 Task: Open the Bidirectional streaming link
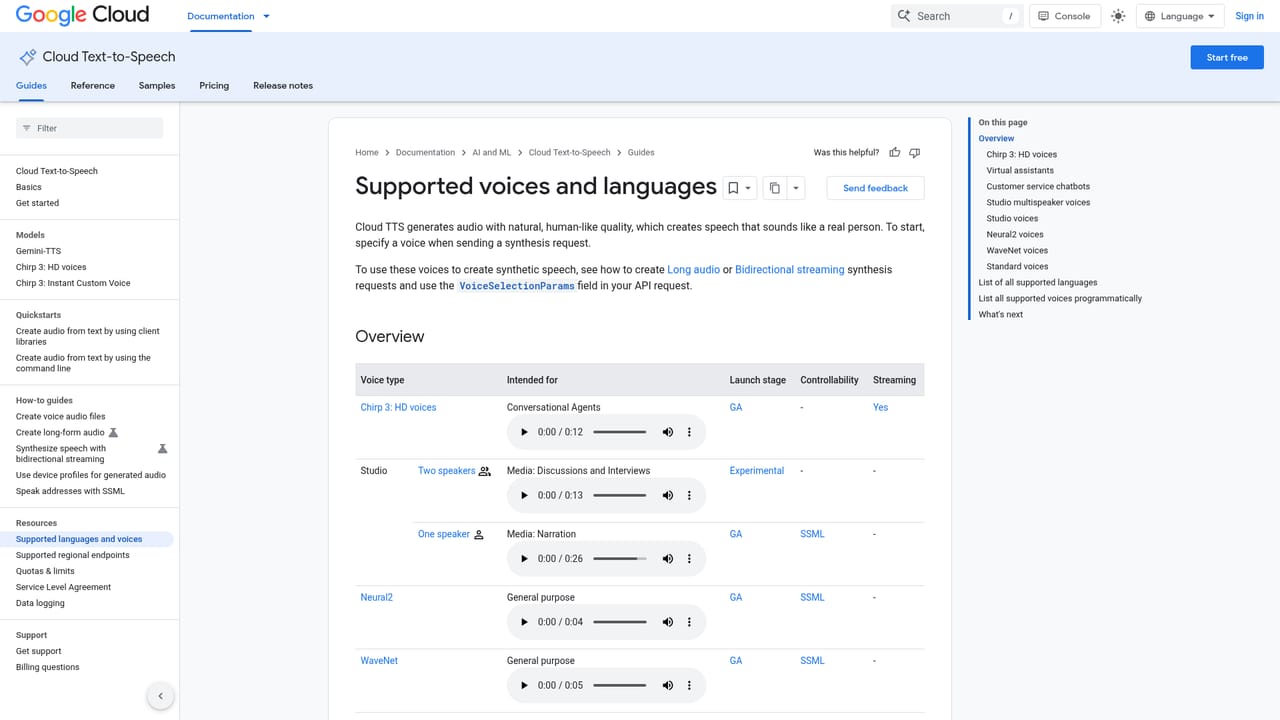point(790,270)
